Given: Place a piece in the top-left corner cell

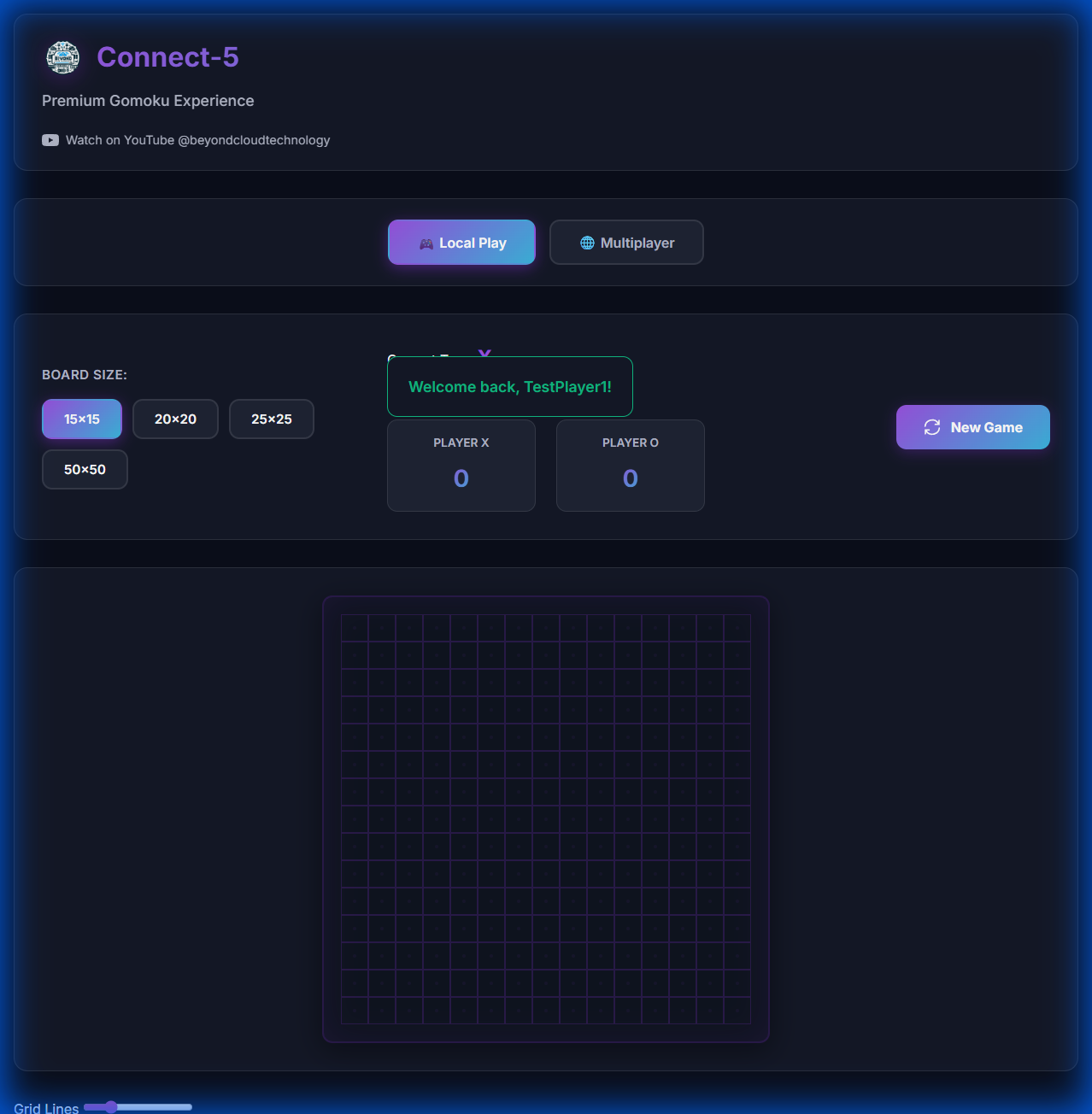Looking at the screenshot, I should click(x=355, y=628).
